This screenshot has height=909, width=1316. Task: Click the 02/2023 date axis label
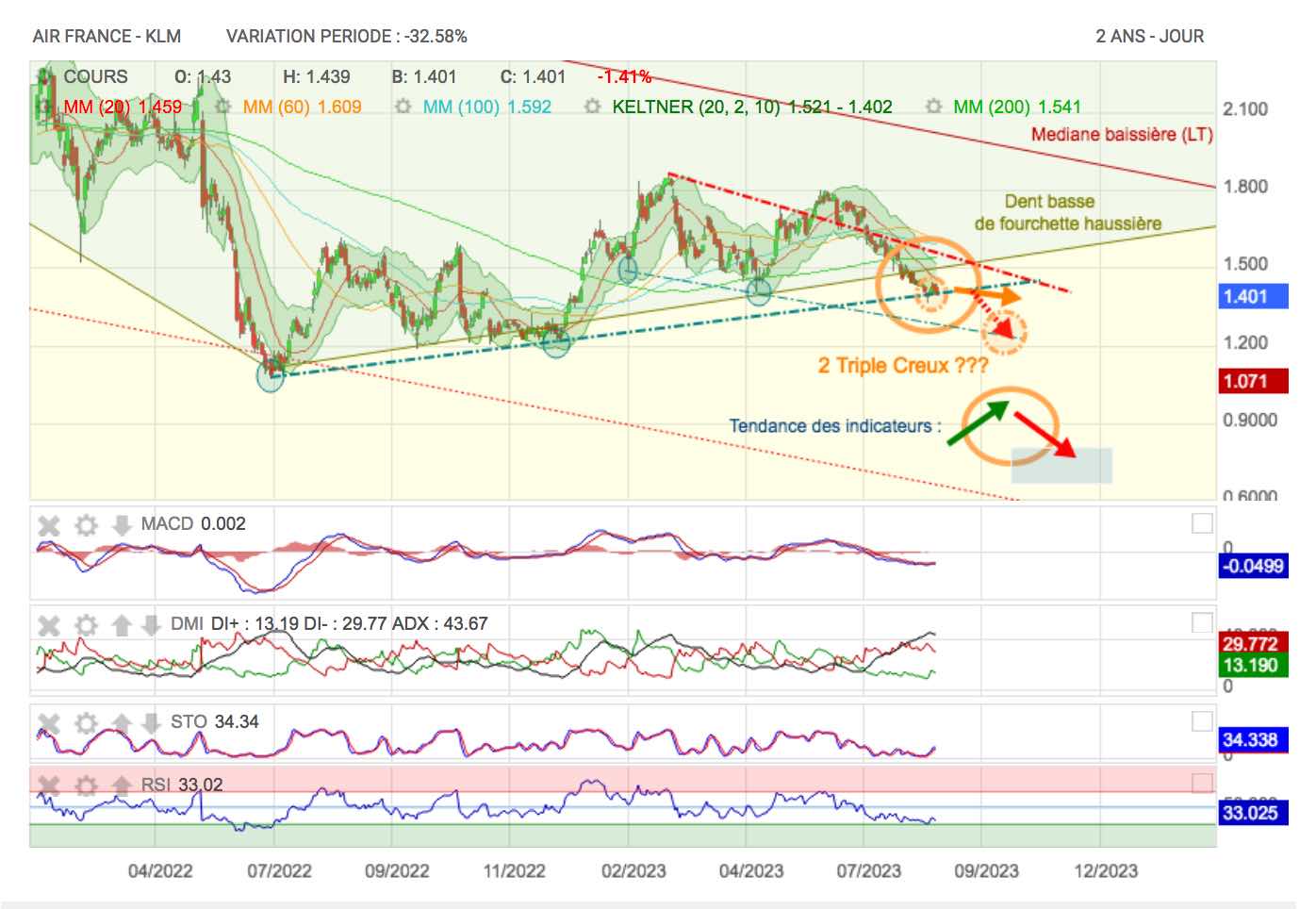[633, 870]
